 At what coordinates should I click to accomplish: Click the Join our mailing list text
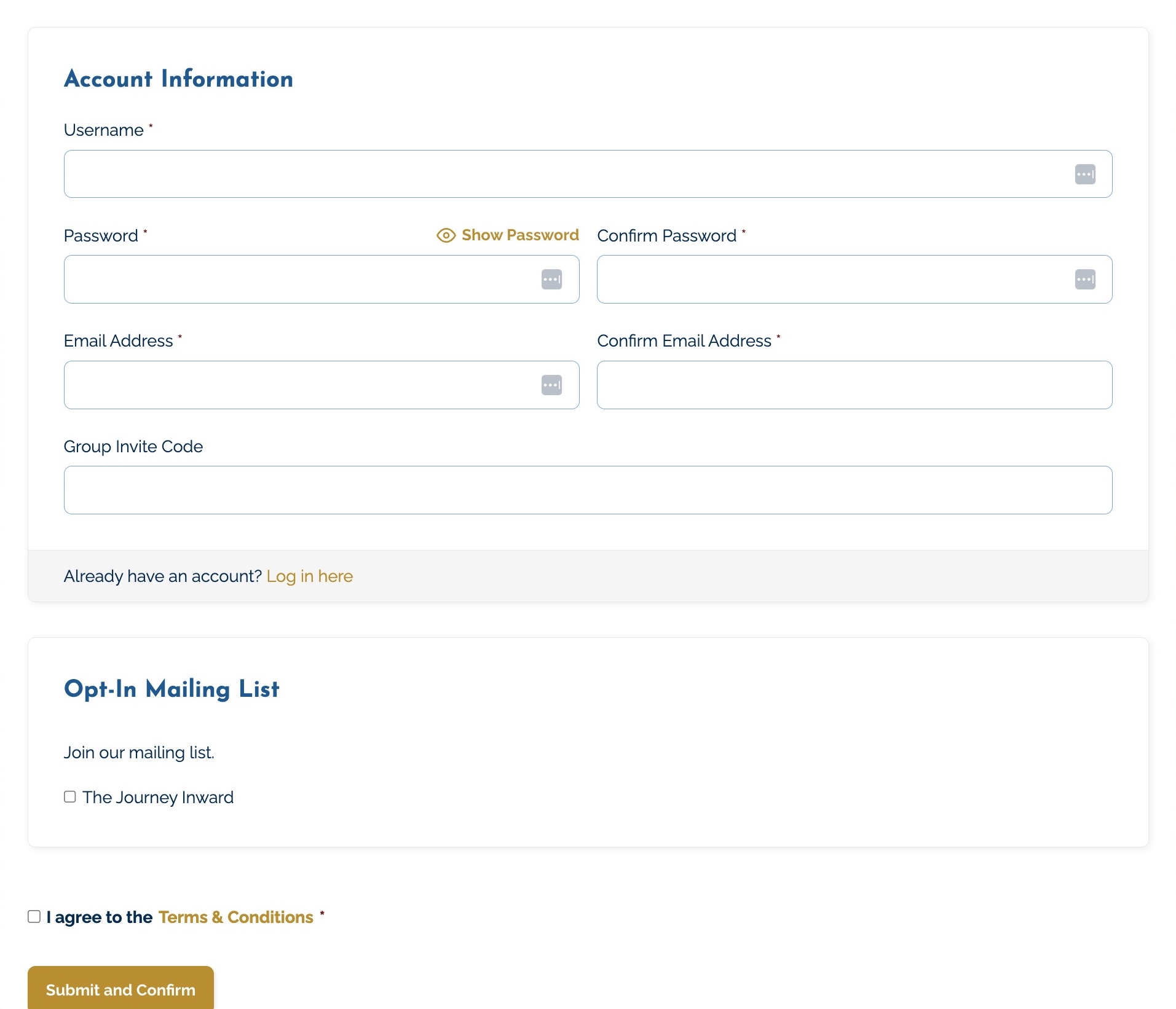tap(139, 752)
